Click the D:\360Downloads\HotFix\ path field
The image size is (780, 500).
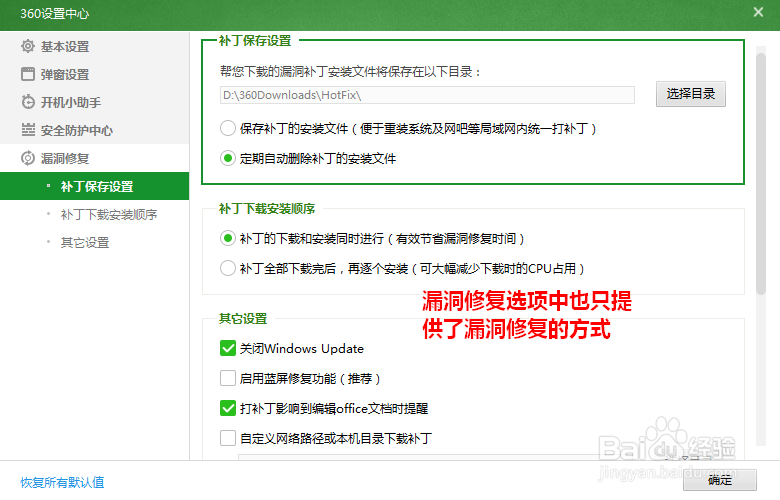[427, 95]
